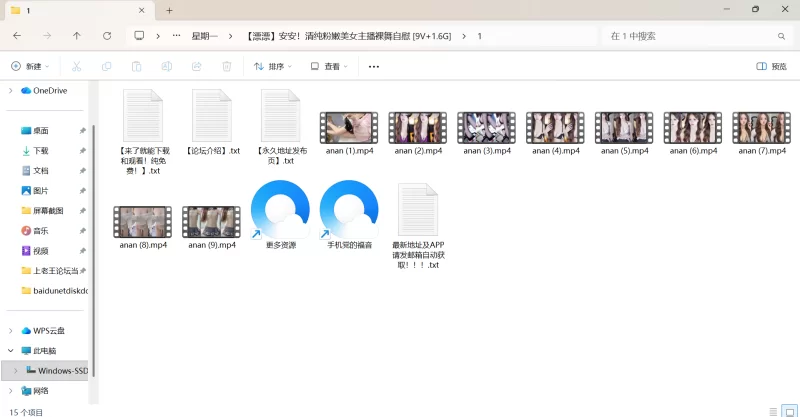Expand the WPS云盘 tree node
This screenshot has width=800, height=417.
coord(10,331)
